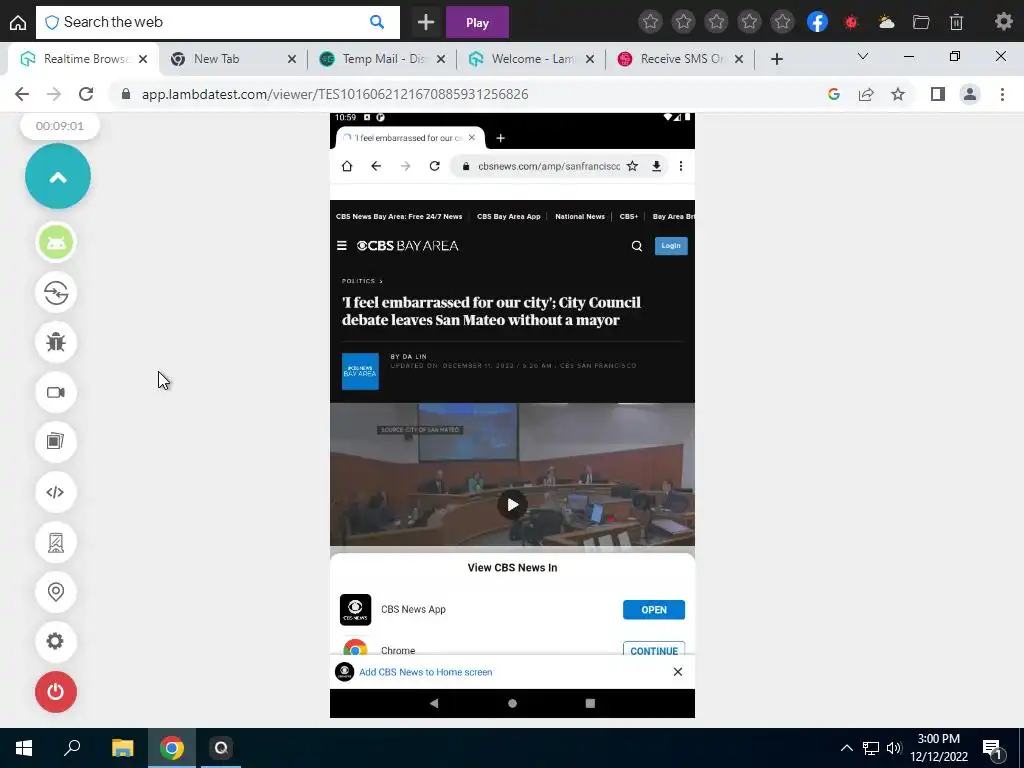The image size is (1024, 768).
Task: Open the gallery screenshots icon
Action: (56, 442)
